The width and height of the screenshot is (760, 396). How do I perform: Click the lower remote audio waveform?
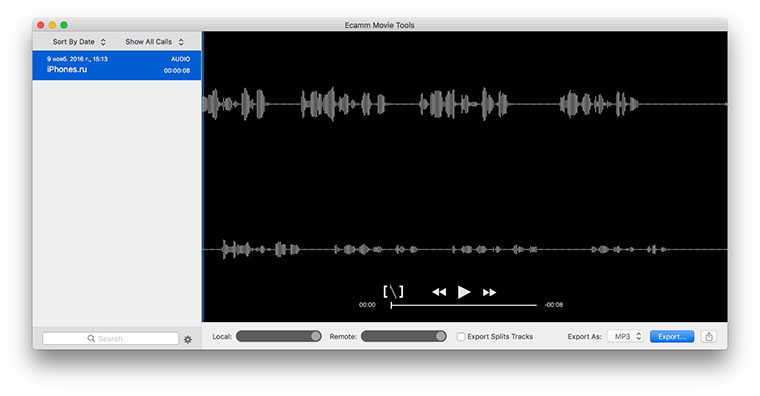465,250
